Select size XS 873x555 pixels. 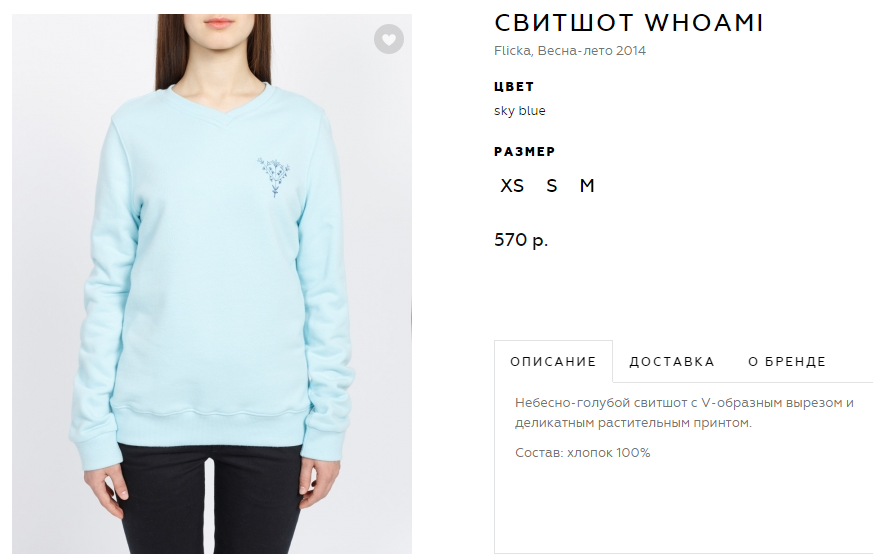pyautogui.click(x=512, y=185)
